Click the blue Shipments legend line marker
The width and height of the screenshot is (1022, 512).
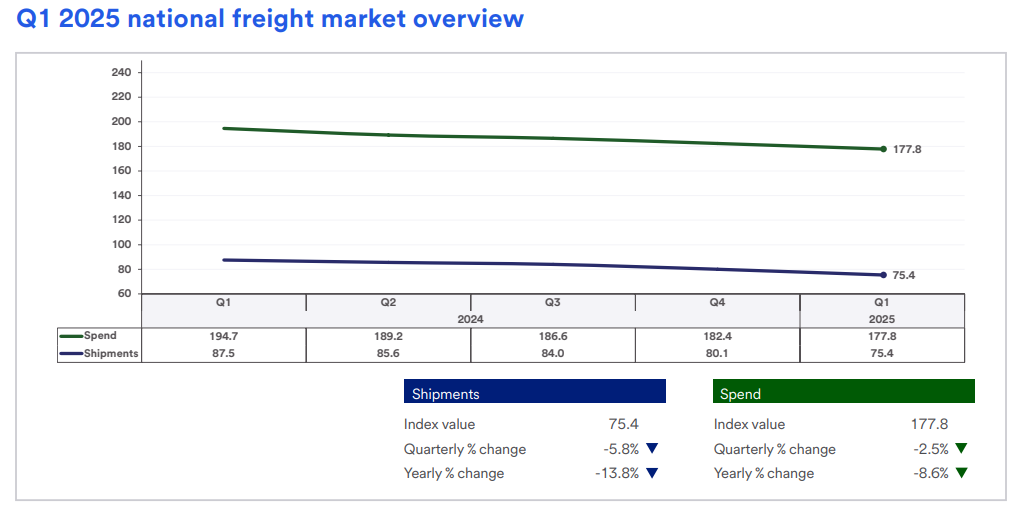coord(71,353)
